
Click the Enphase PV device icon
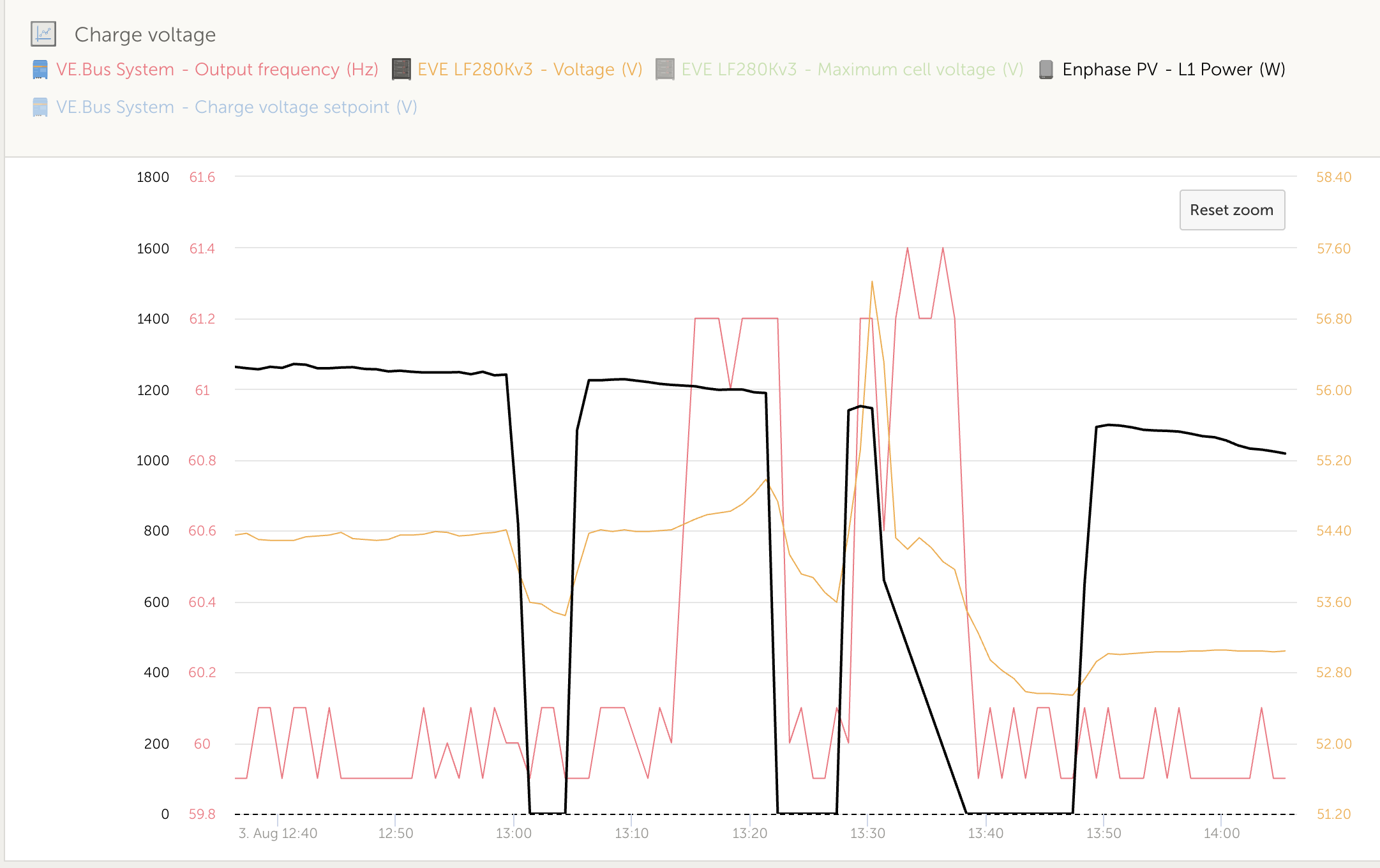point(1046,70)
